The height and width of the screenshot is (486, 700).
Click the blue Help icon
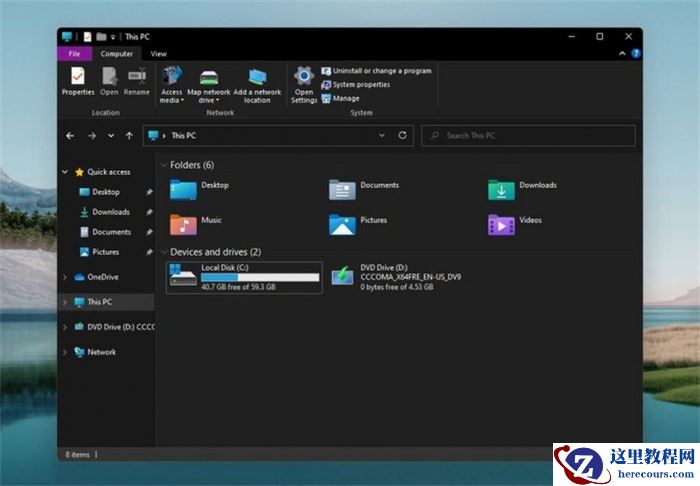636,54
